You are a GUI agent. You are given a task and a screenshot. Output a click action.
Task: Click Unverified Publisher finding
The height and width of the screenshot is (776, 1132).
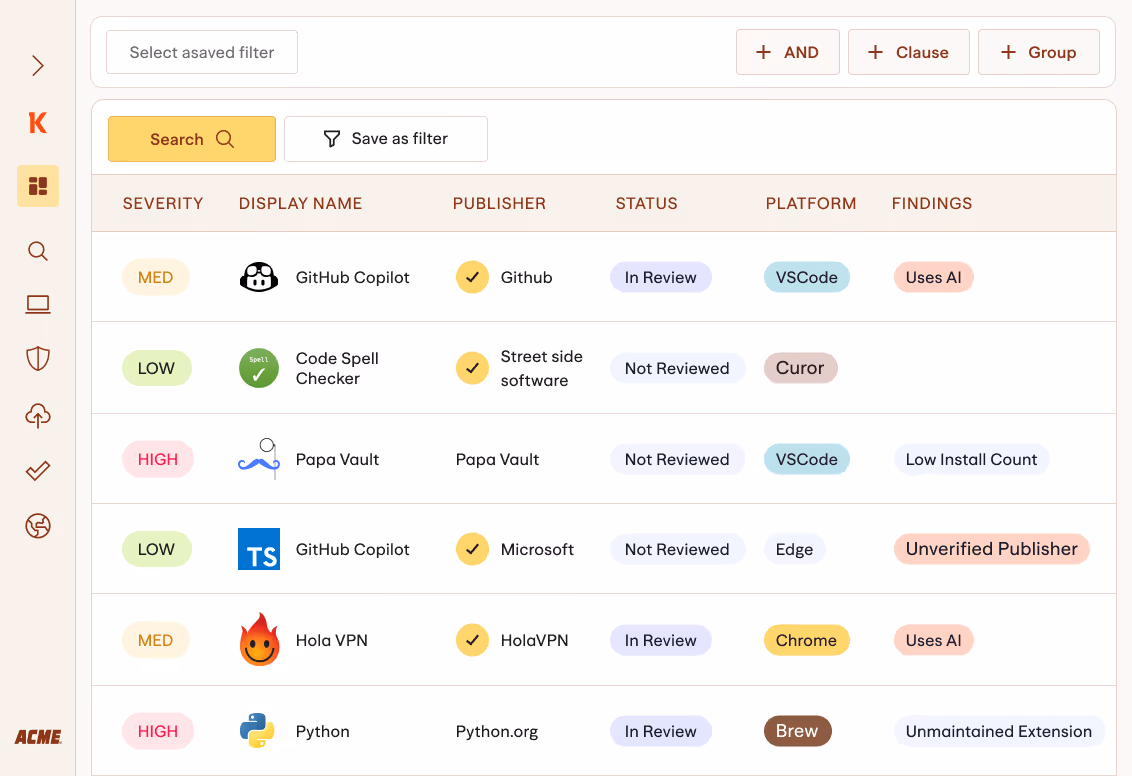click(991, 549)
